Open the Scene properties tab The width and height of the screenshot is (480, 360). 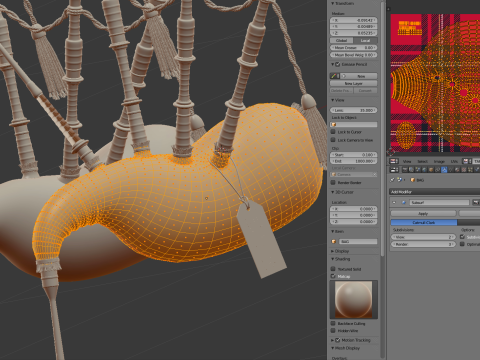click(x=418, y=170)
